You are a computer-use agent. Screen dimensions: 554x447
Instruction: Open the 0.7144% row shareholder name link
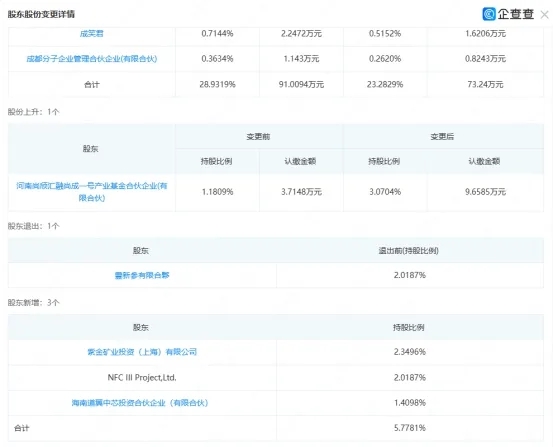(92, 34)
